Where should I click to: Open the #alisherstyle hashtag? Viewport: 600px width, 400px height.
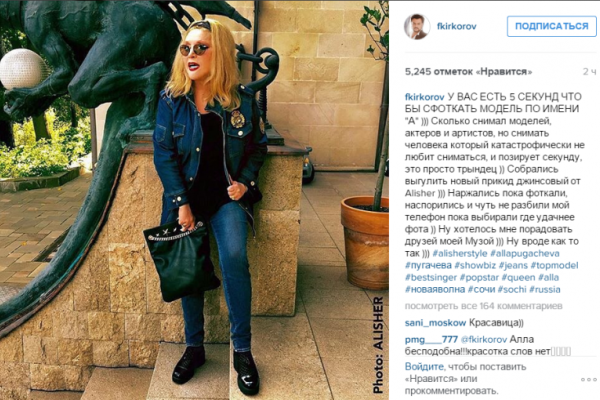pos(460,253)
